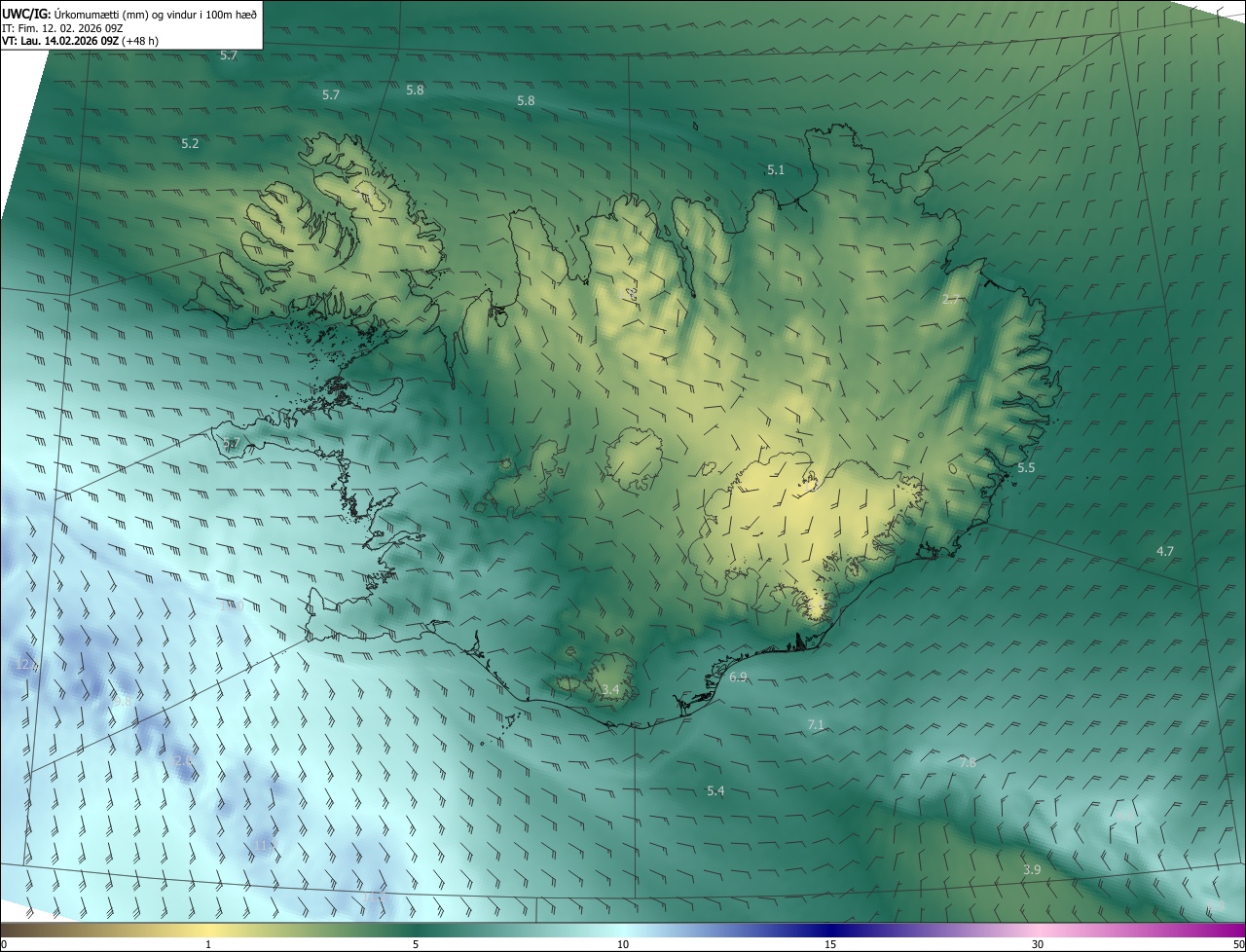Click the '0' tick on the color scale

[x=4, y=944]
